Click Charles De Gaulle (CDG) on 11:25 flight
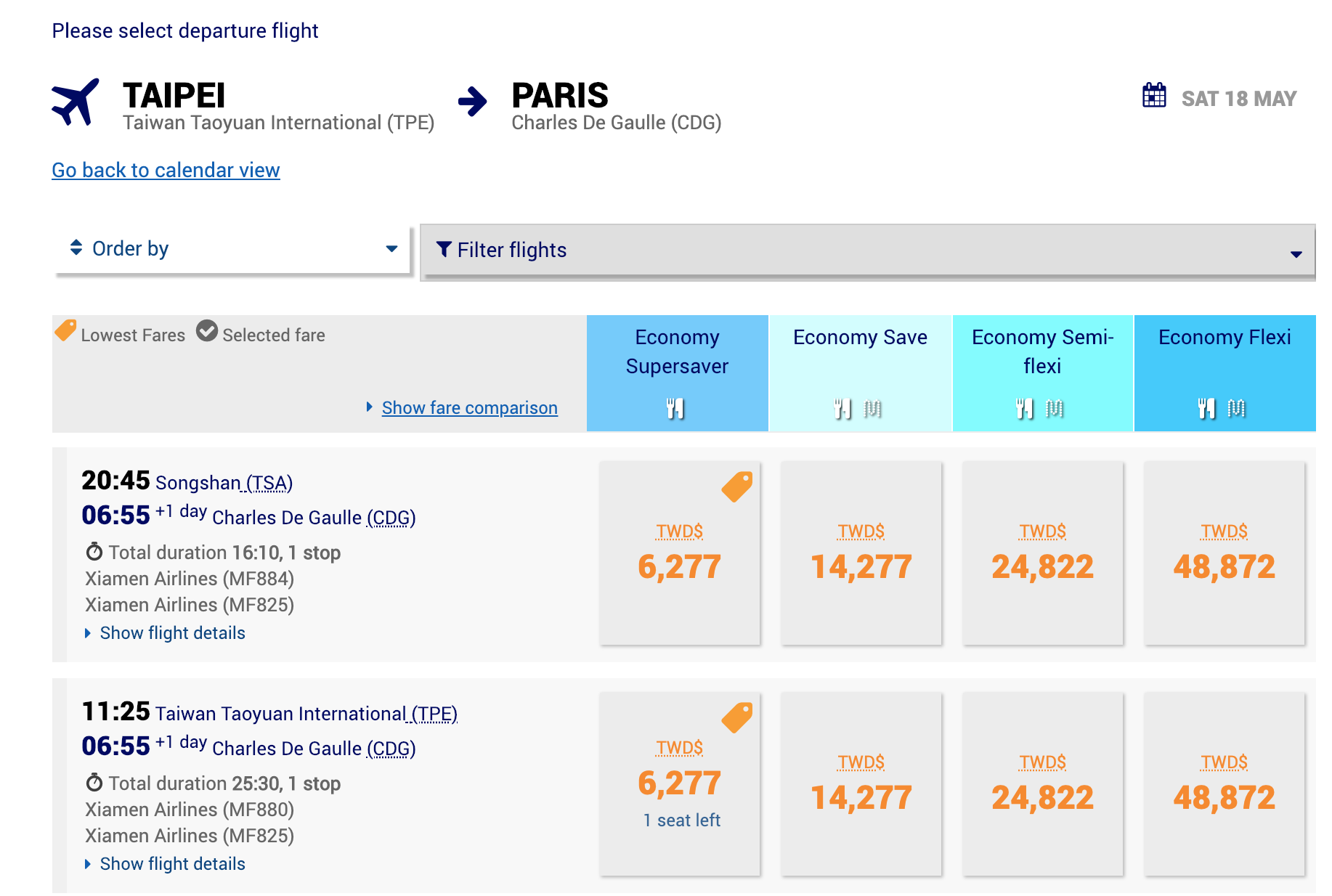Viewport: 1332px width, 896px height. (x=314, y=749)
